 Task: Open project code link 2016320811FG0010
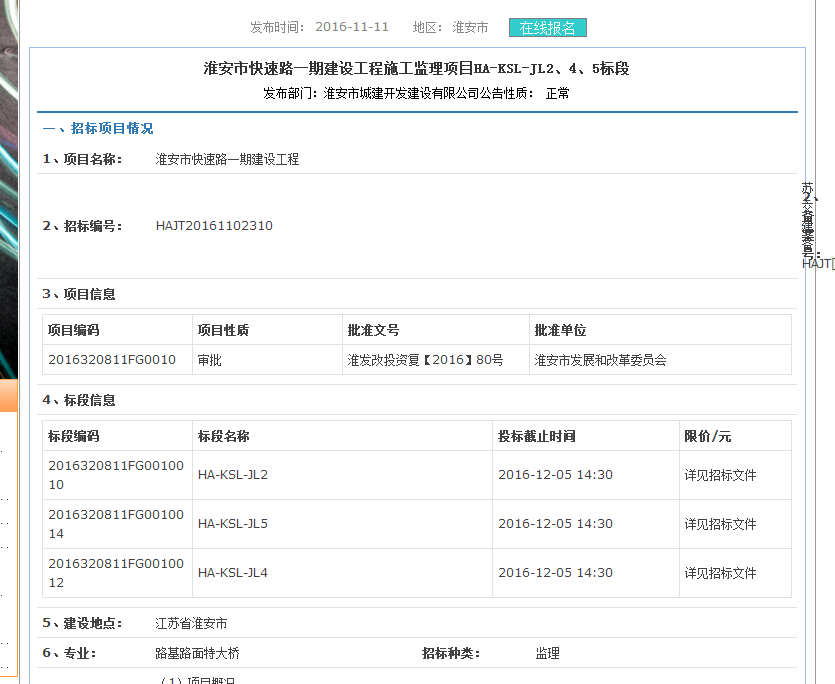tap(111, 360)
